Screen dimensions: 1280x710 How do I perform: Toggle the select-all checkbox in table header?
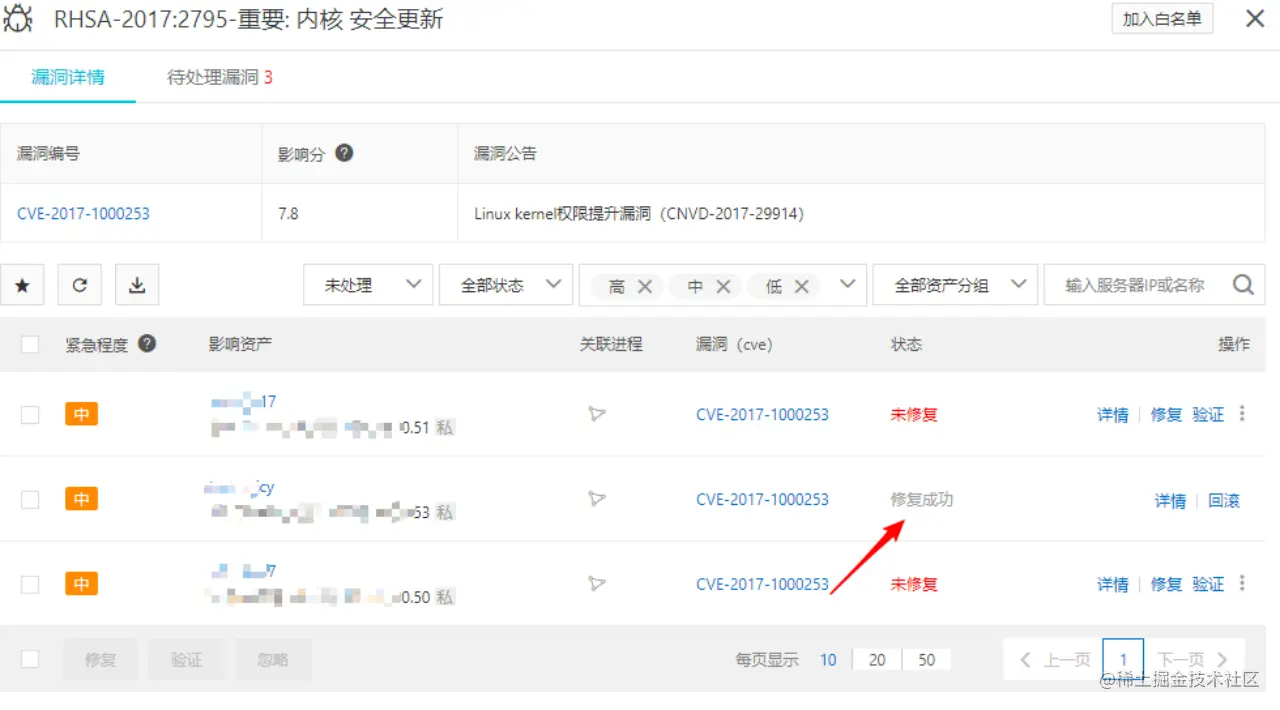tap(30, 344)
